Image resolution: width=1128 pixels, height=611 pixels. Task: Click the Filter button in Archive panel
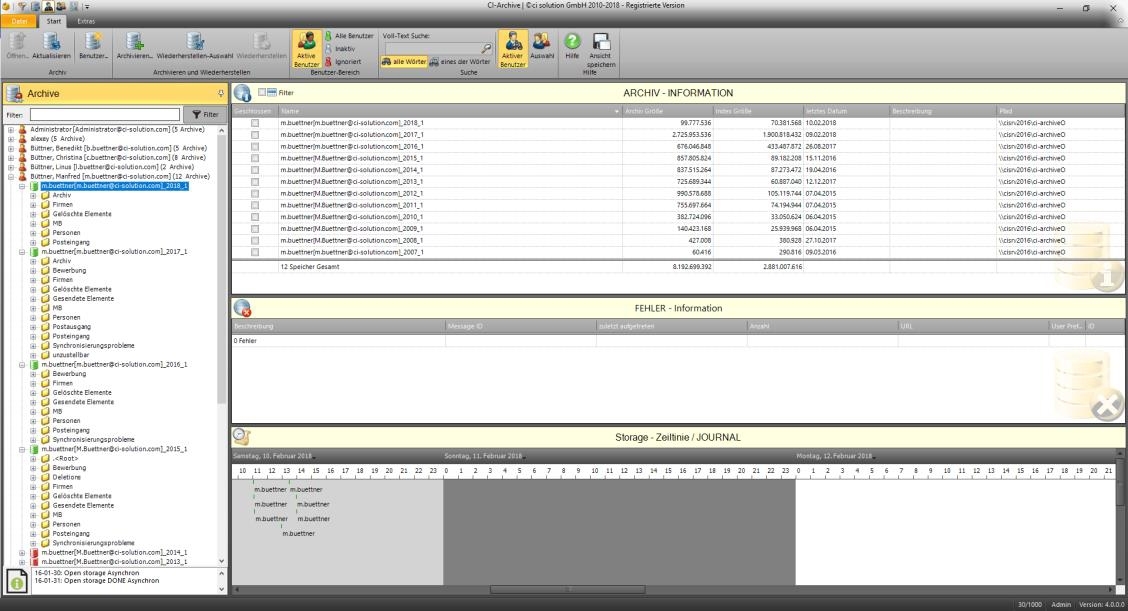pyautogui.click(x=205, y=114)
